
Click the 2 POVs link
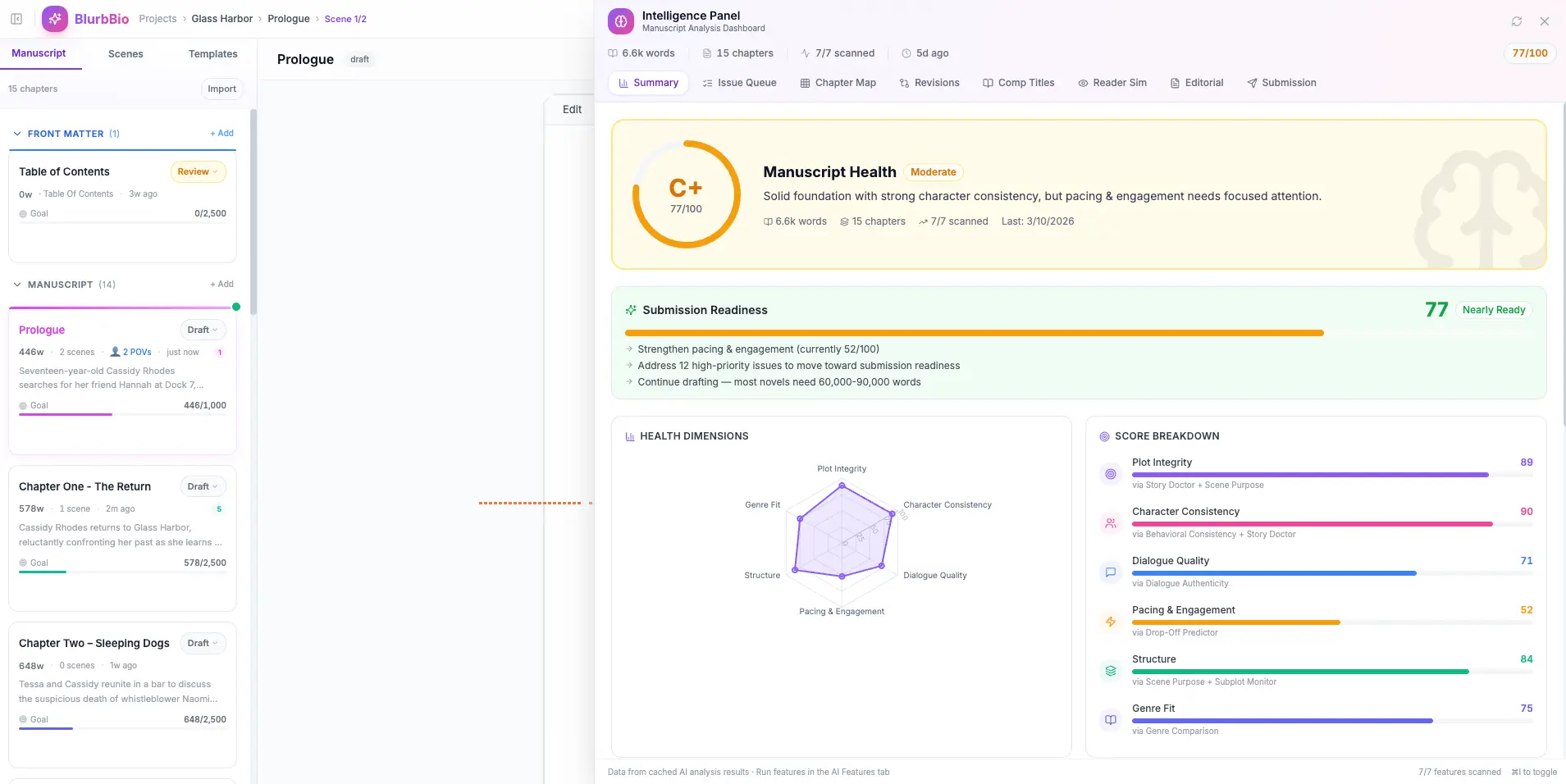coord(137,352)
